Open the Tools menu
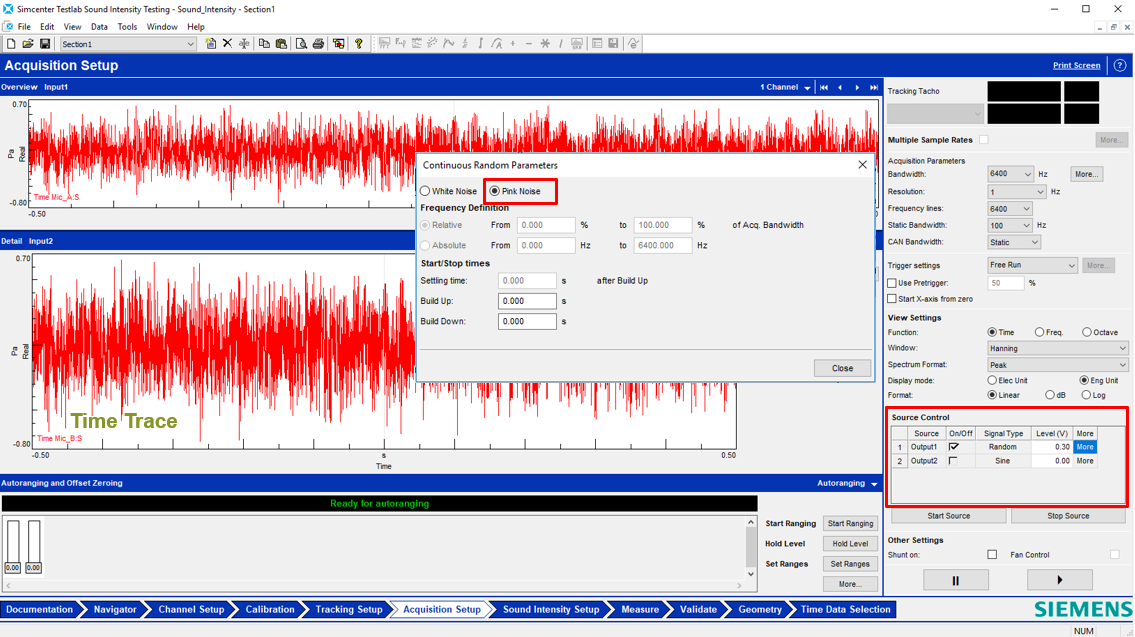Viewport: 1135px width, 637px height. click(127, 27)
